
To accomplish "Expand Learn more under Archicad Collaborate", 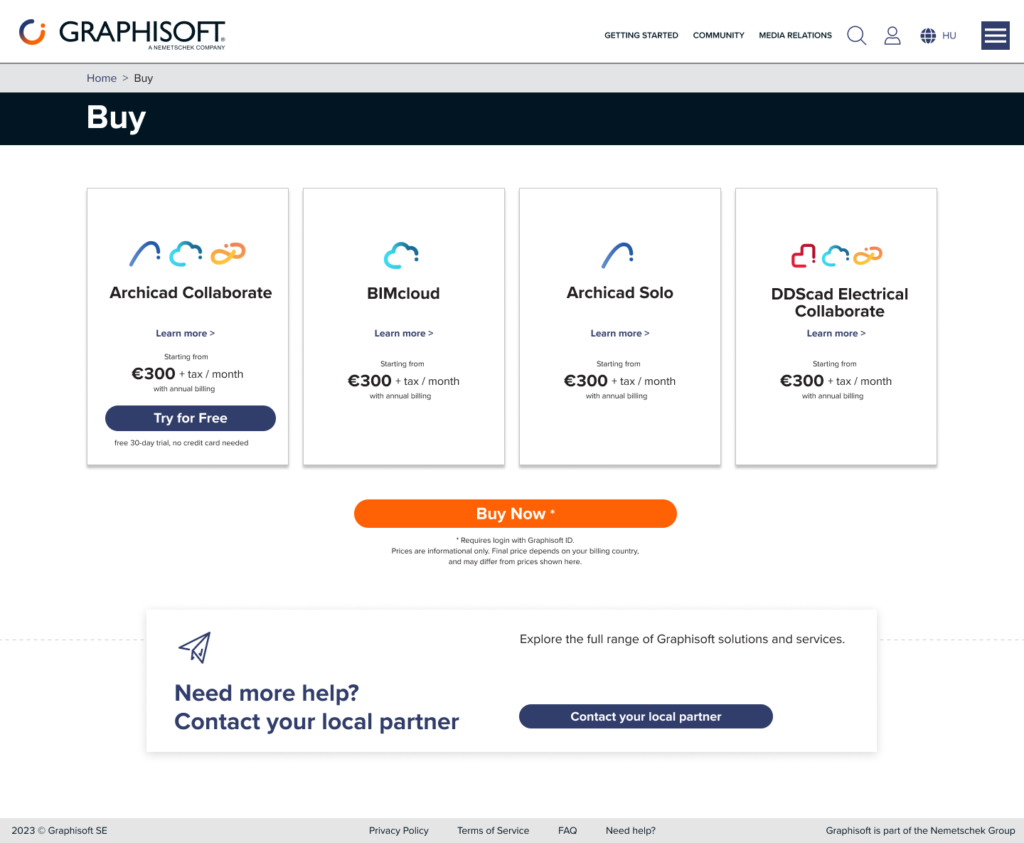I will (x=185, y=333).
